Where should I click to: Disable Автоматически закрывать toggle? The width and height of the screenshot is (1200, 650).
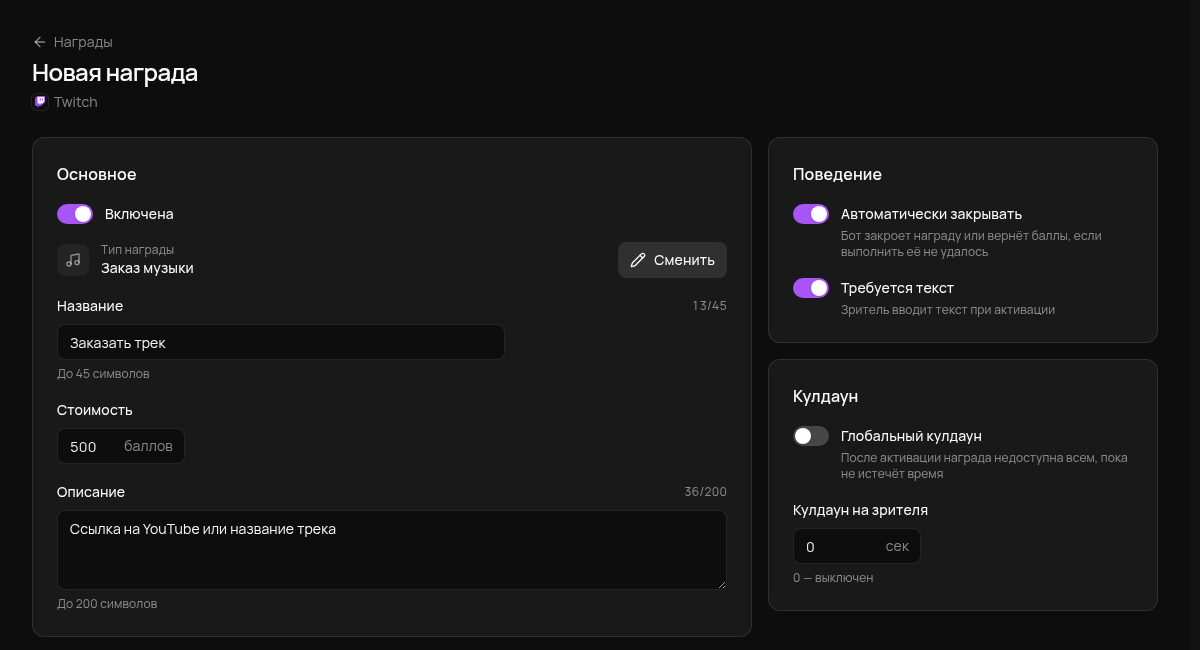(811, 214)
